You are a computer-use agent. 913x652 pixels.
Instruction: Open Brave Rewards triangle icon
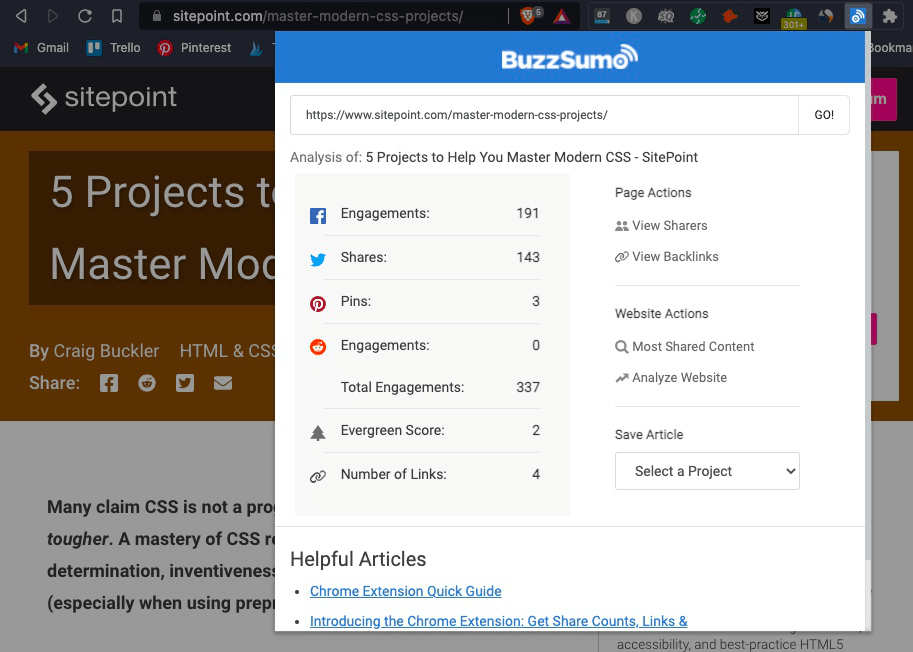pos(561,16)
